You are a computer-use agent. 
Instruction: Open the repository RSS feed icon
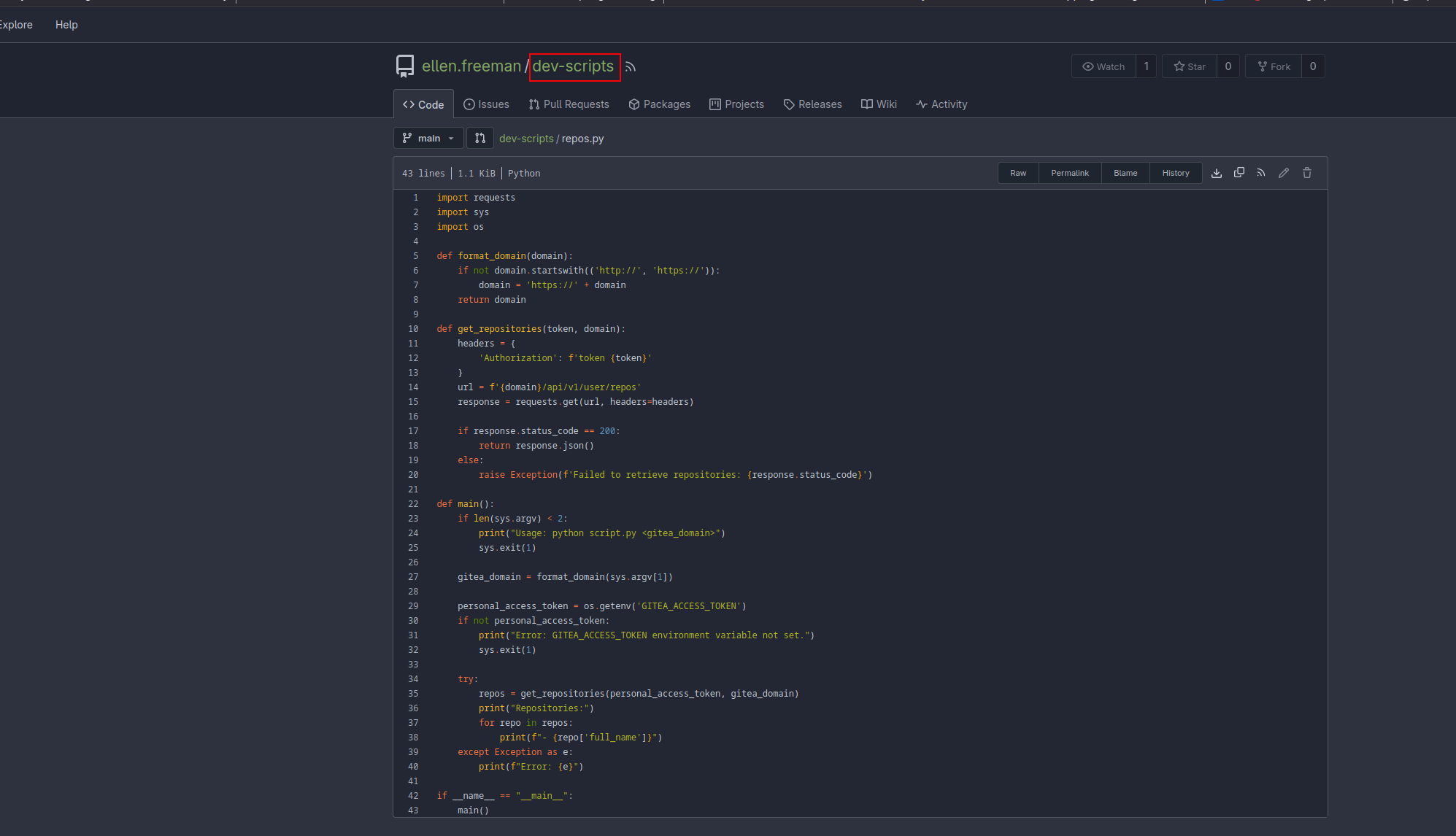click(x=631, y=67)
